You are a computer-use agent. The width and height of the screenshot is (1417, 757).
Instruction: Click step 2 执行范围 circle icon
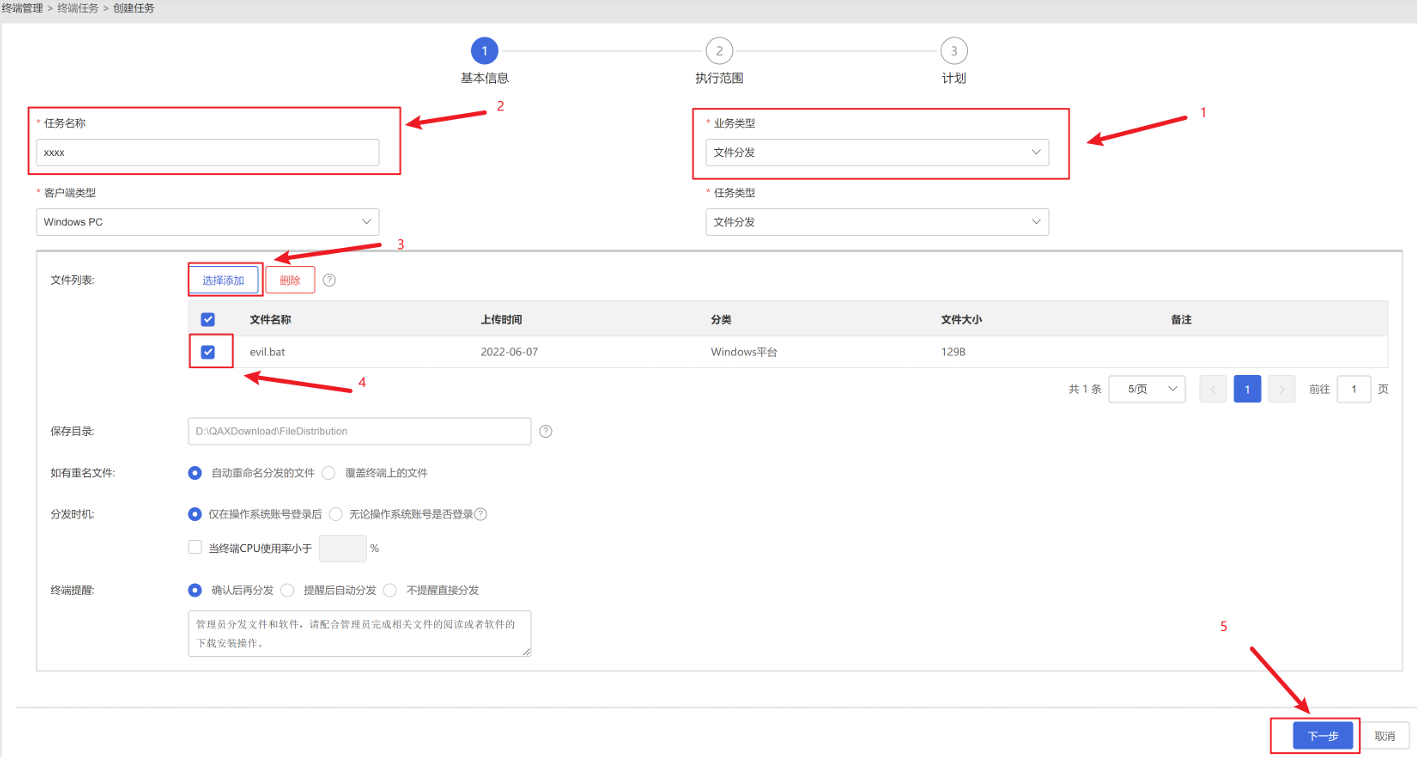718,51
